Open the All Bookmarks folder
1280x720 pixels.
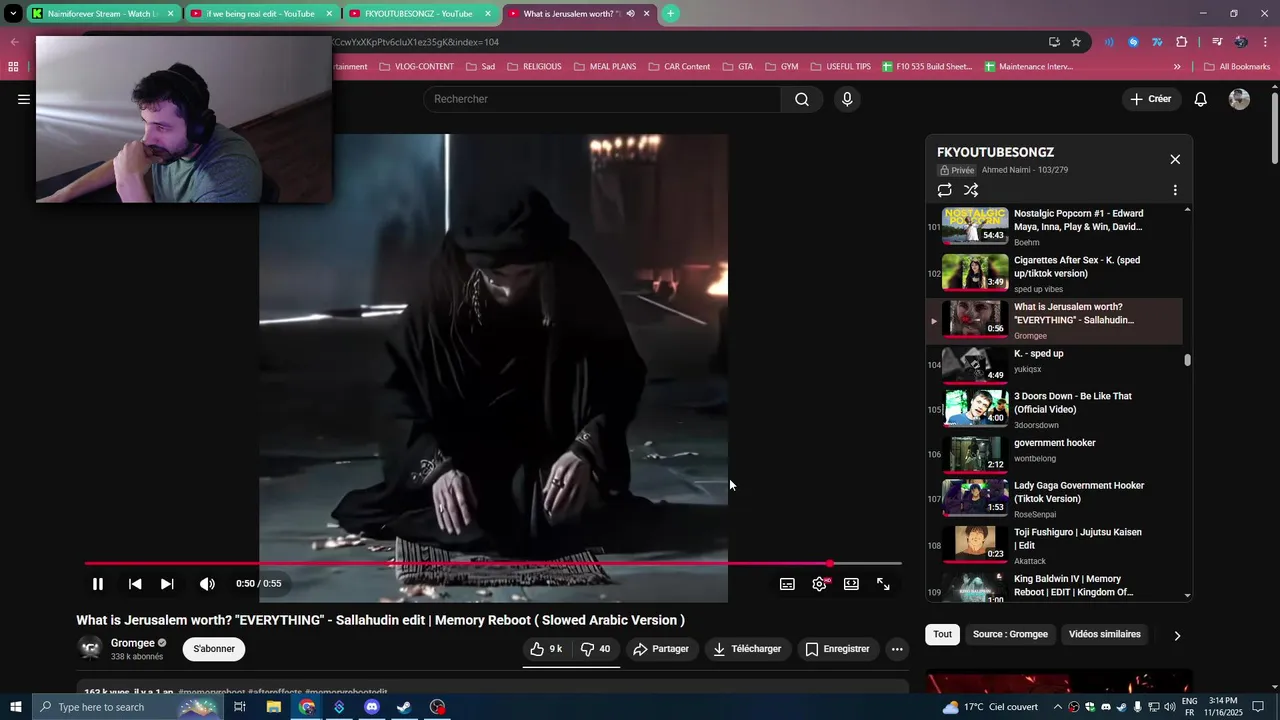point(1236,67)
